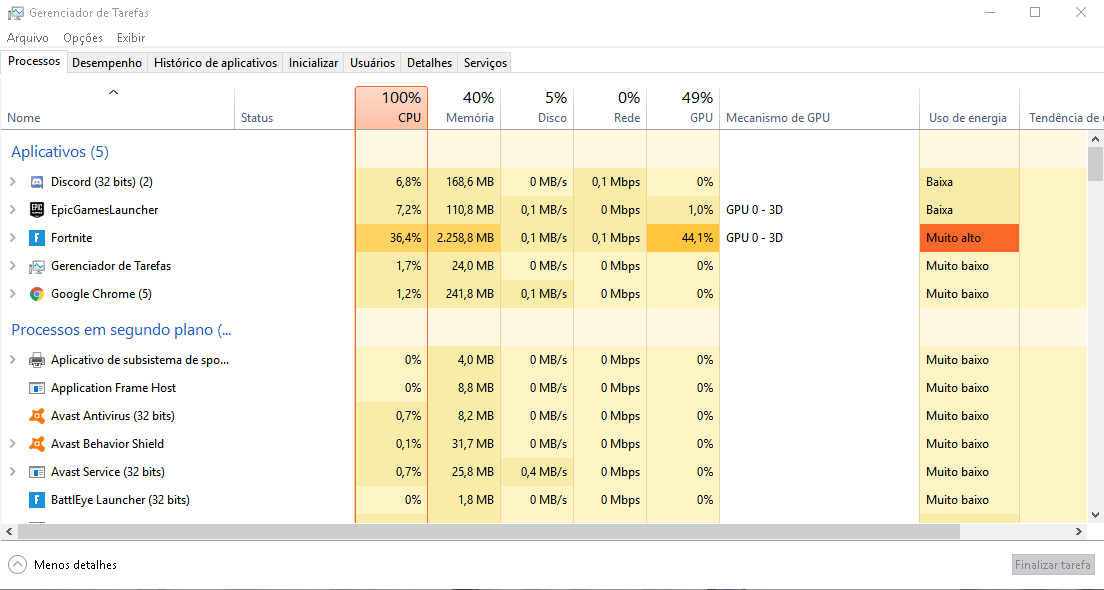Expand the Google Chrome process group
The image size is (1104, 590).
(13, 294)
